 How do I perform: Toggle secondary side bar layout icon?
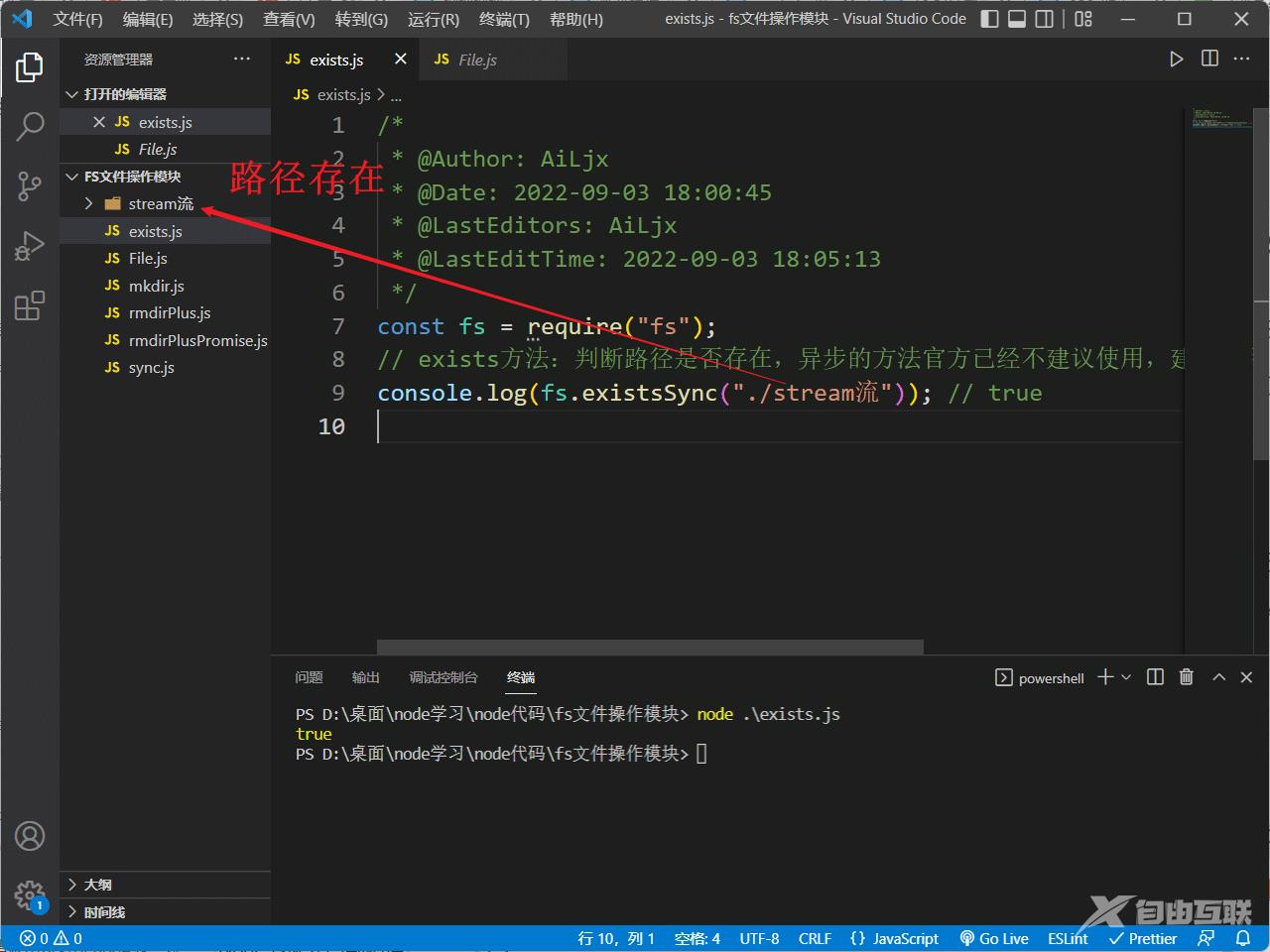(x=1045, y=19)
